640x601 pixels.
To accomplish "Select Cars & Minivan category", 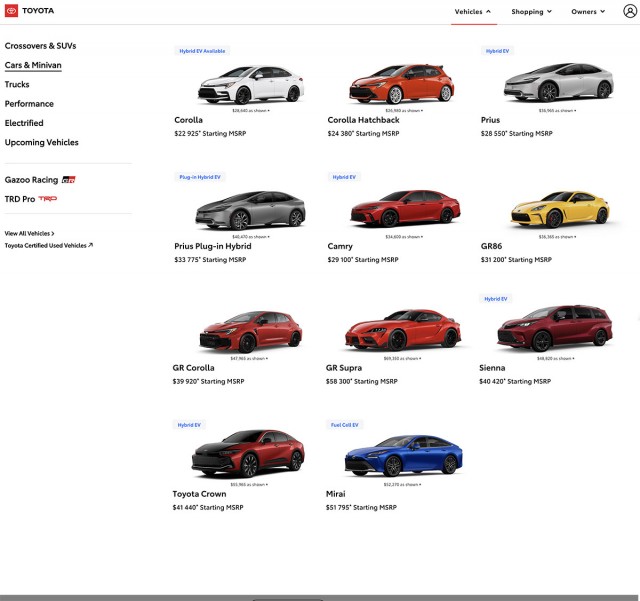I will 33,65.
